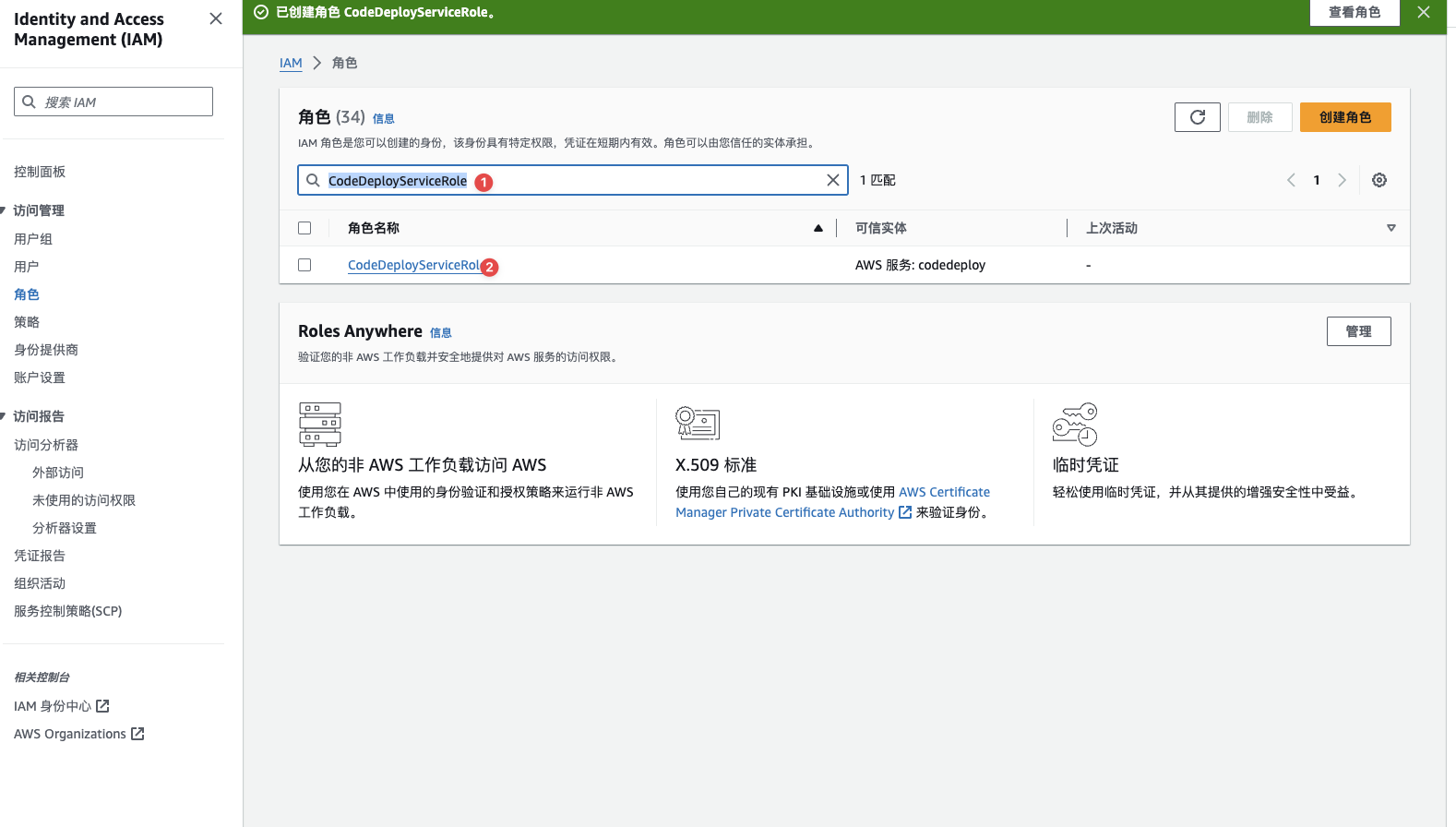This screenshot has width=1456, height=827.
Task: Click the 查看角色 button in banner
Action: (x=1355, y=12)
